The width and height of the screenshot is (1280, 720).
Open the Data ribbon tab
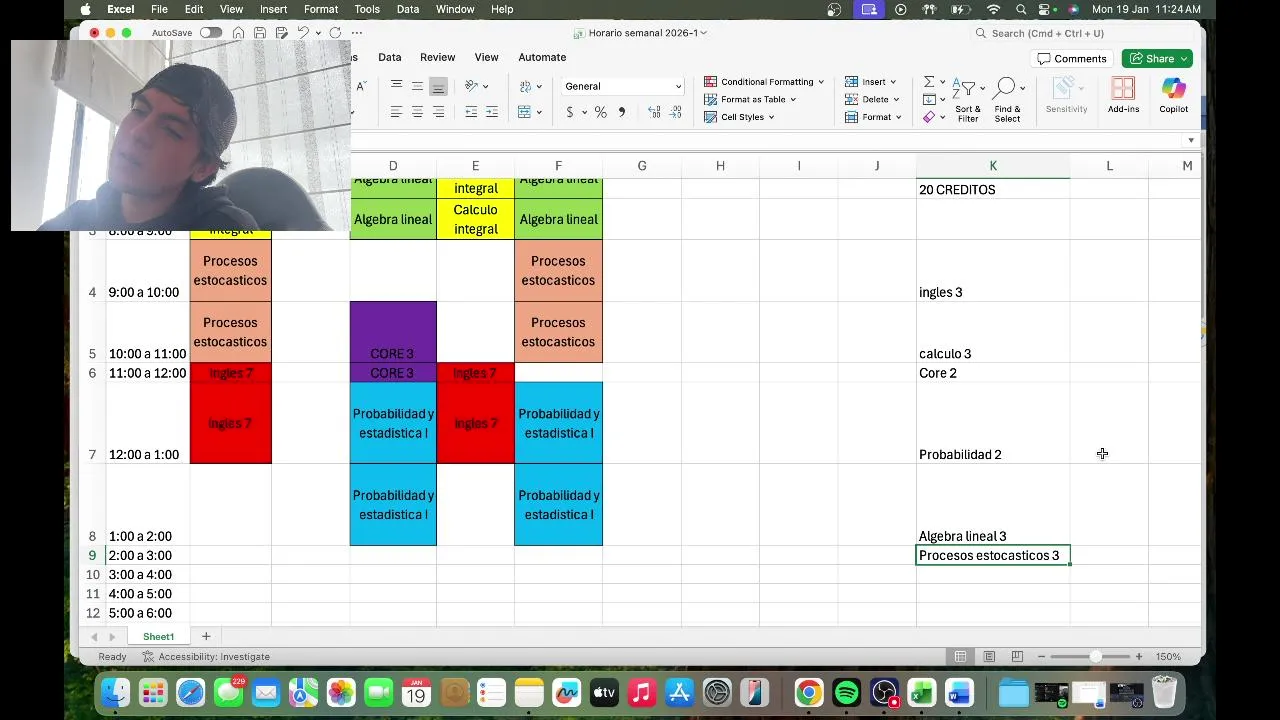click(x=390, y=57)
